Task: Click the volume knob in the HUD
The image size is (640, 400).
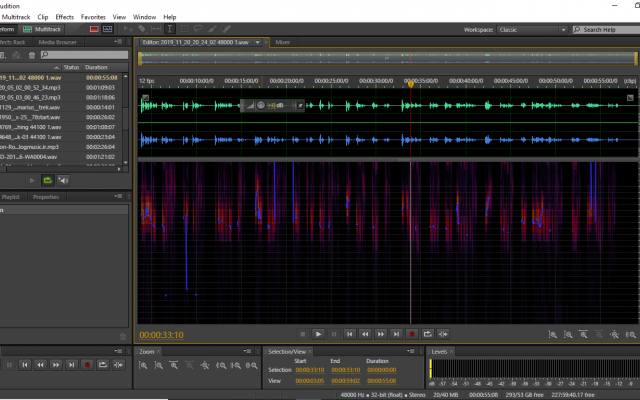Action: (260, 105)
